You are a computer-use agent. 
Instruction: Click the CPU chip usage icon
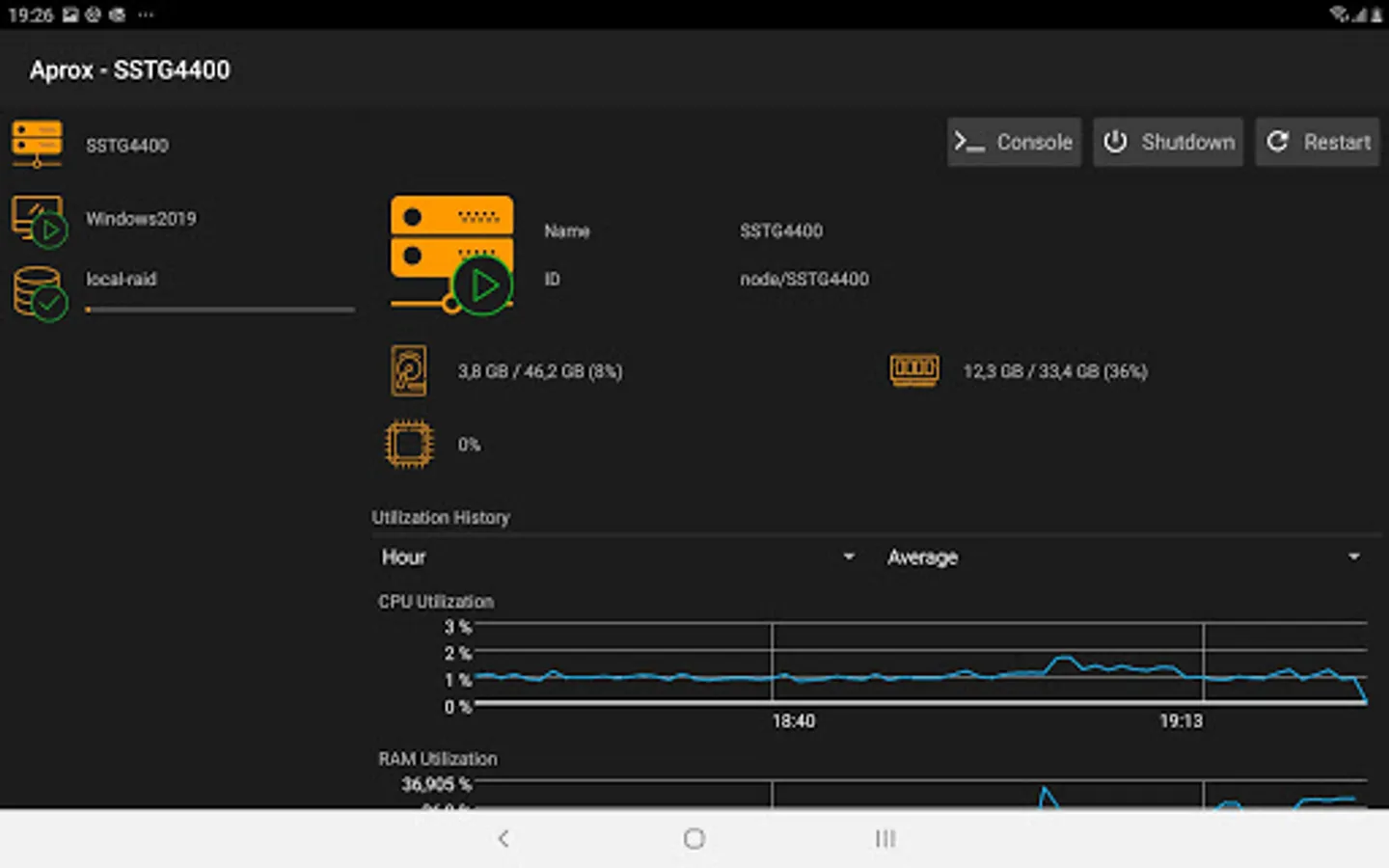[409, 445]
